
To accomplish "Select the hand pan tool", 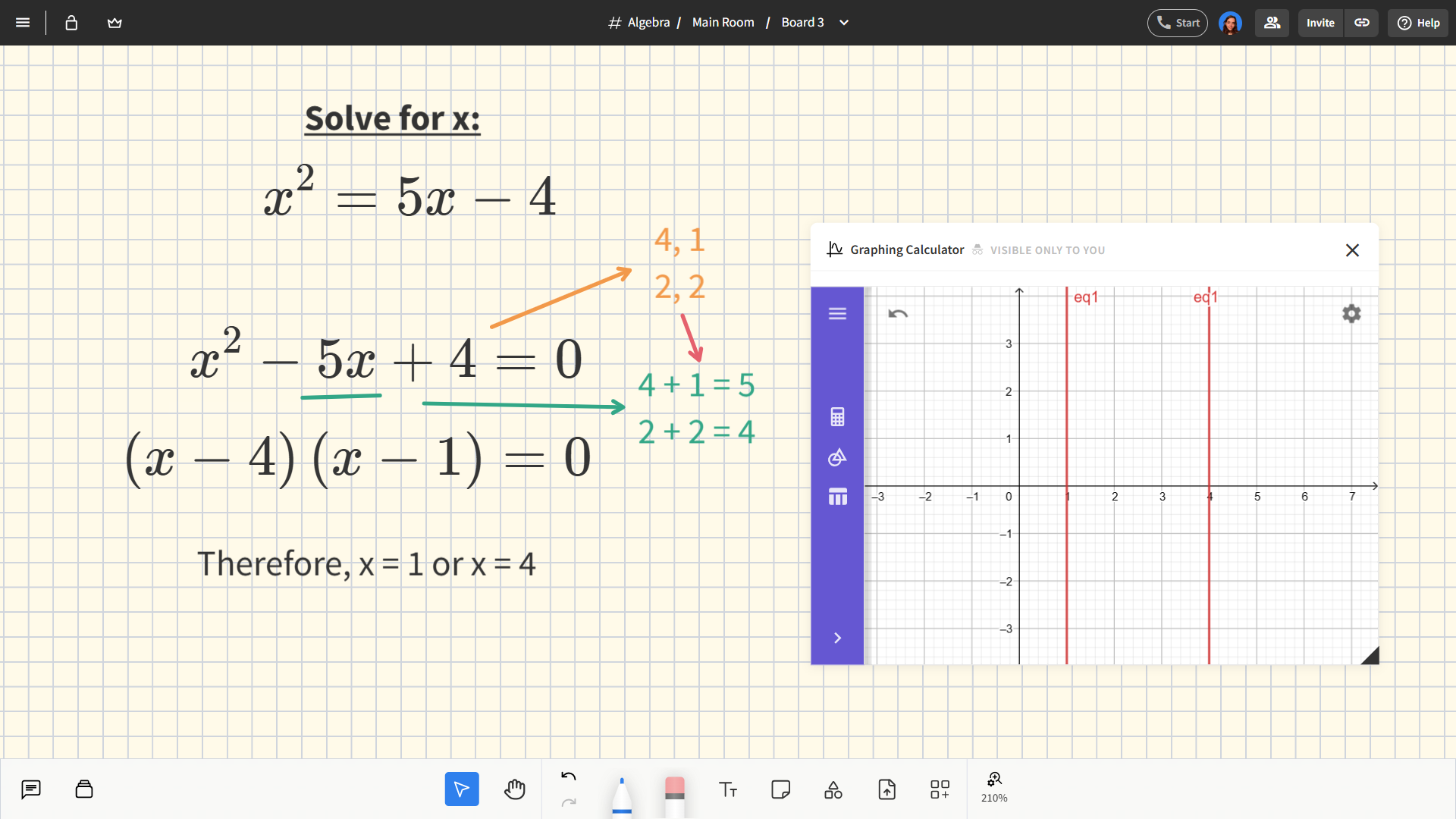I will [515, 789].
